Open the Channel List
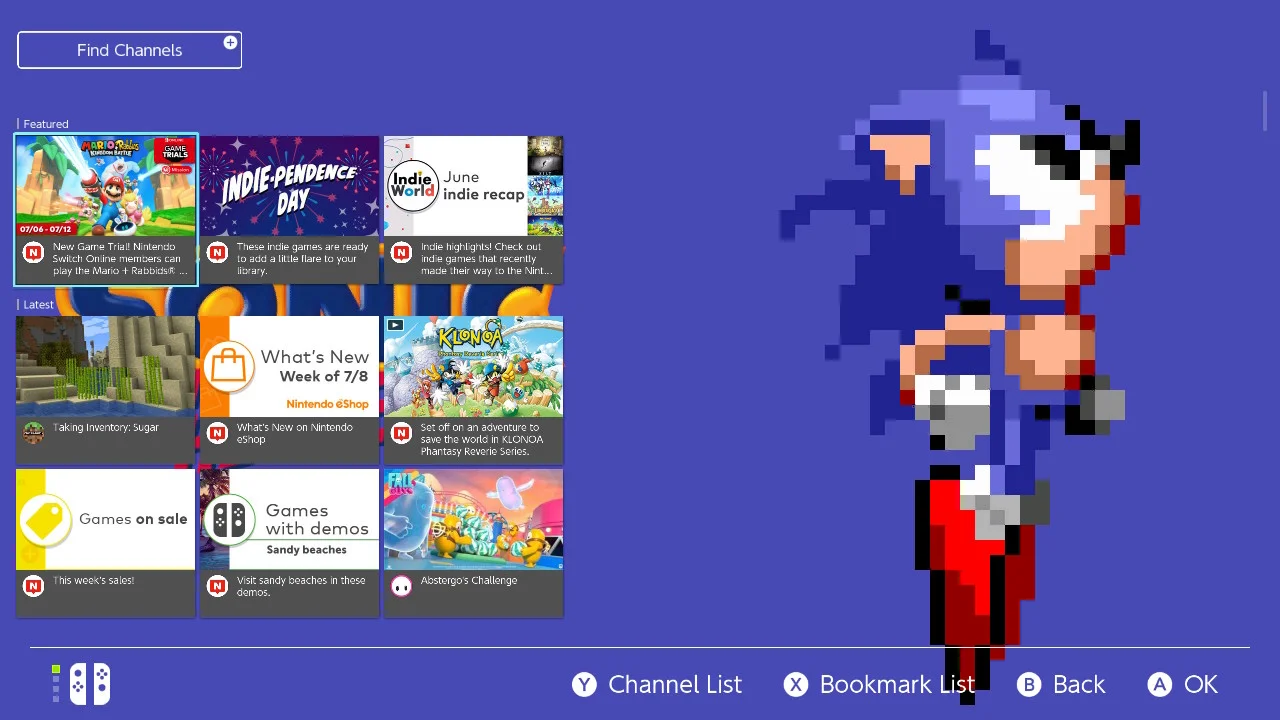 point(675,684)
